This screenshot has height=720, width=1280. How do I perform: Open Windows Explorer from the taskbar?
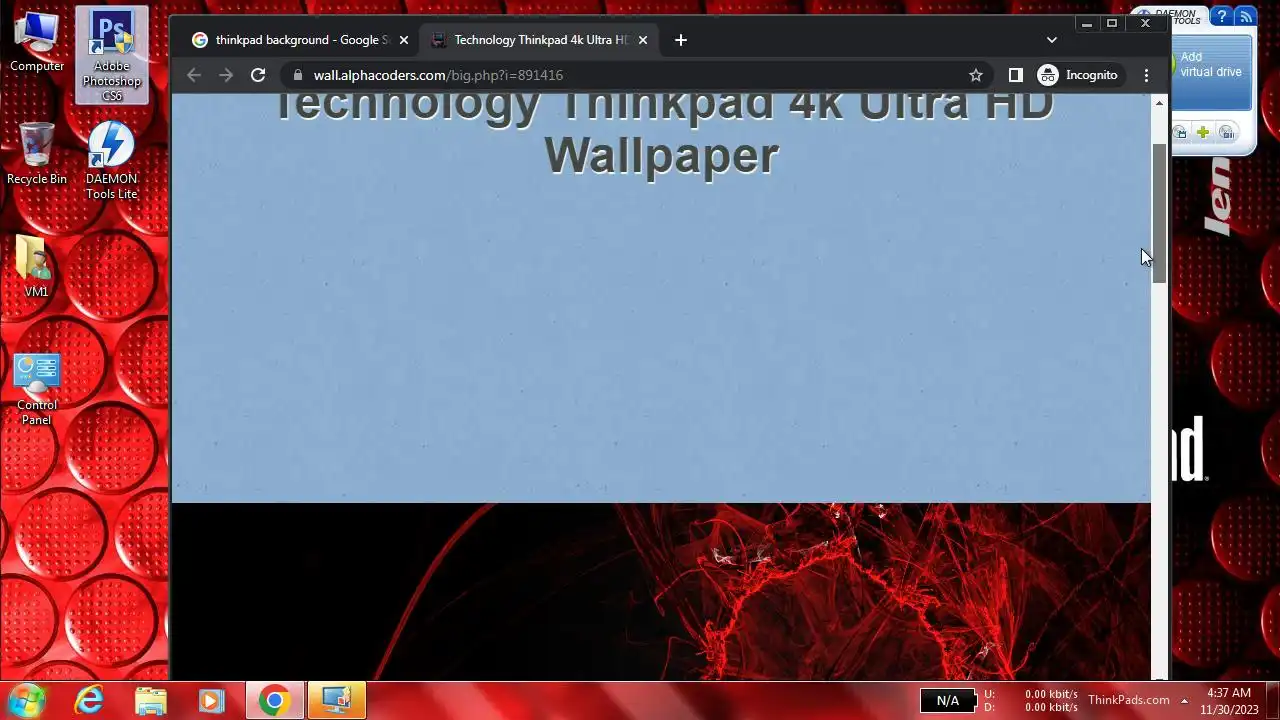(150, 701)
